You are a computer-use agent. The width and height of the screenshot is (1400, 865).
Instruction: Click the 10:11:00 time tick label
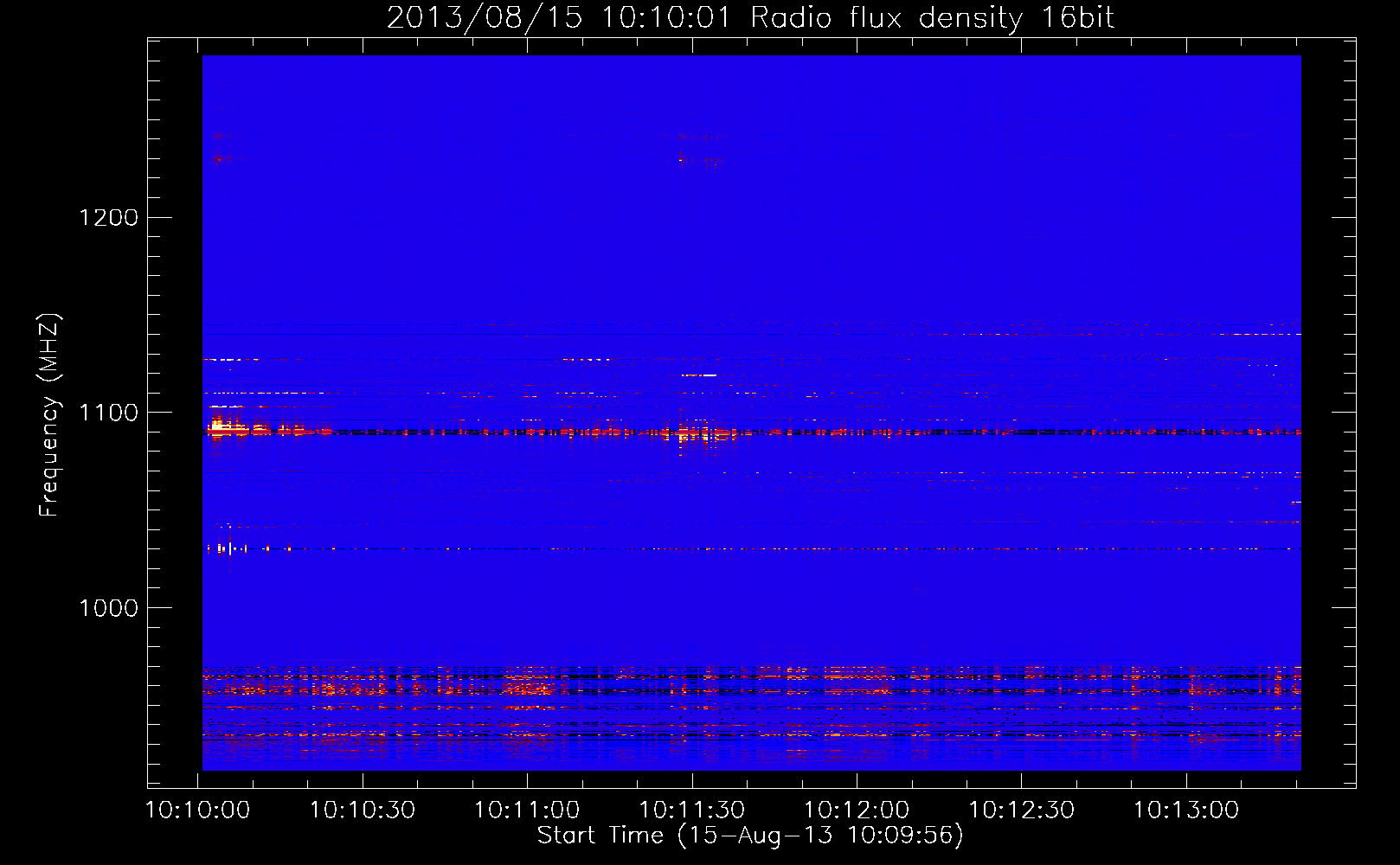(x=527, y=811)
